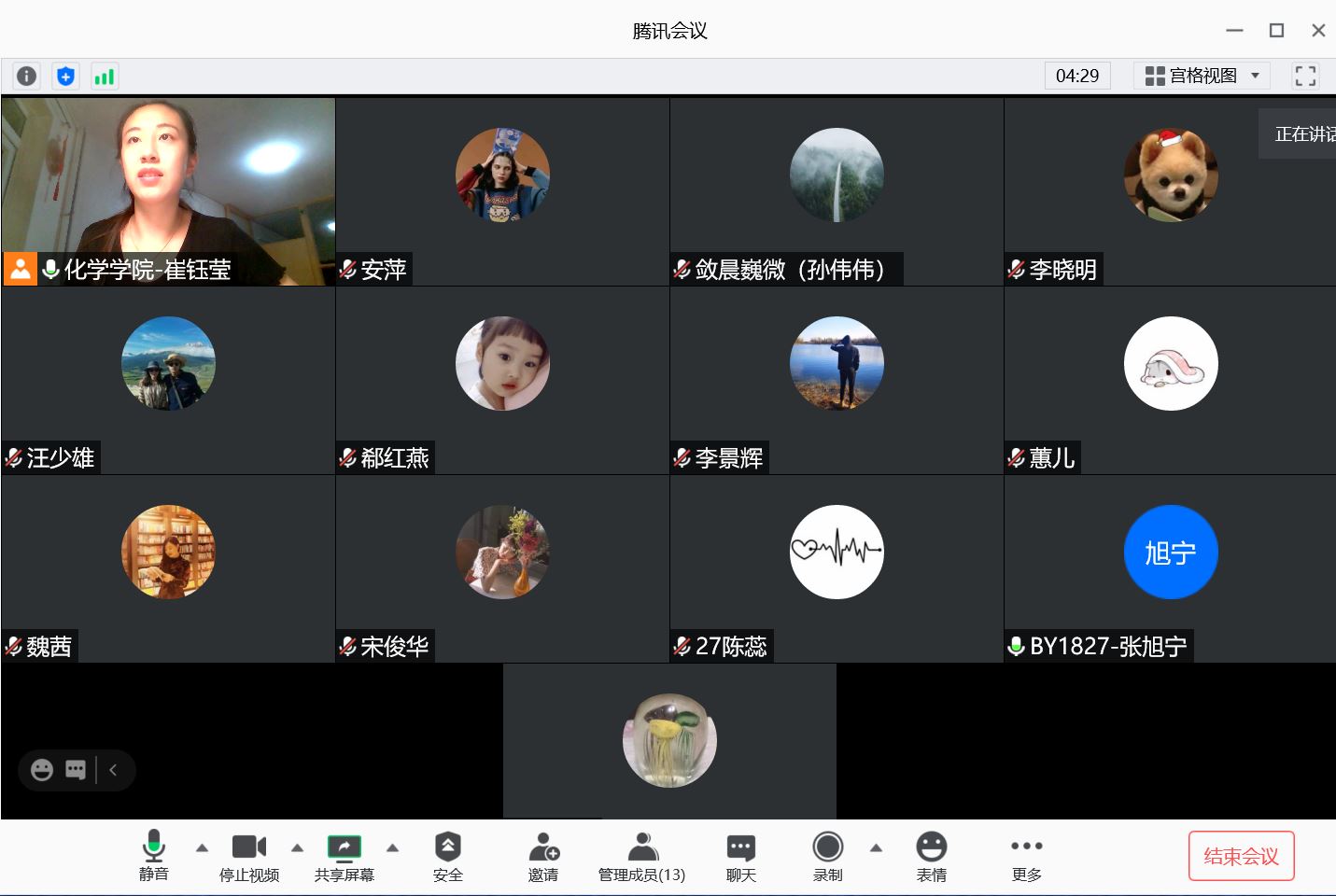
Task: Open the More (更多) options menu
Action: tap(1026, 856)
